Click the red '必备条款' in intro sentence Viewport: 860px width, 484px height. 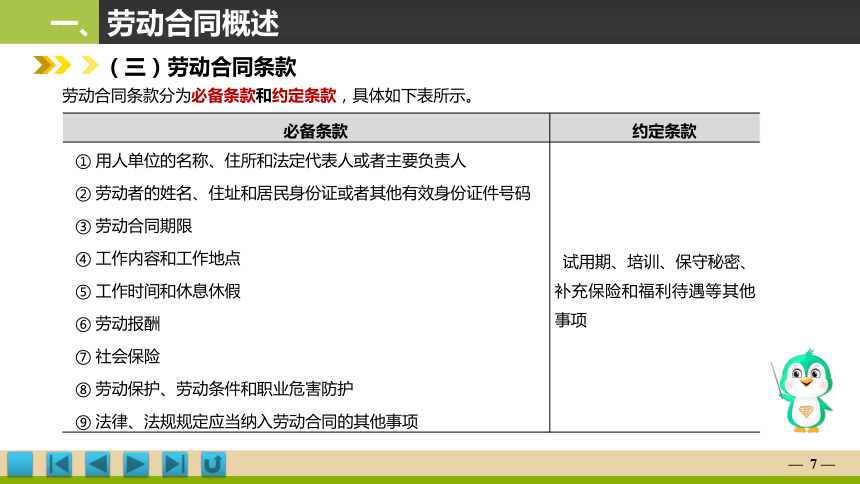pyautogui.click(x=223, y=95)
